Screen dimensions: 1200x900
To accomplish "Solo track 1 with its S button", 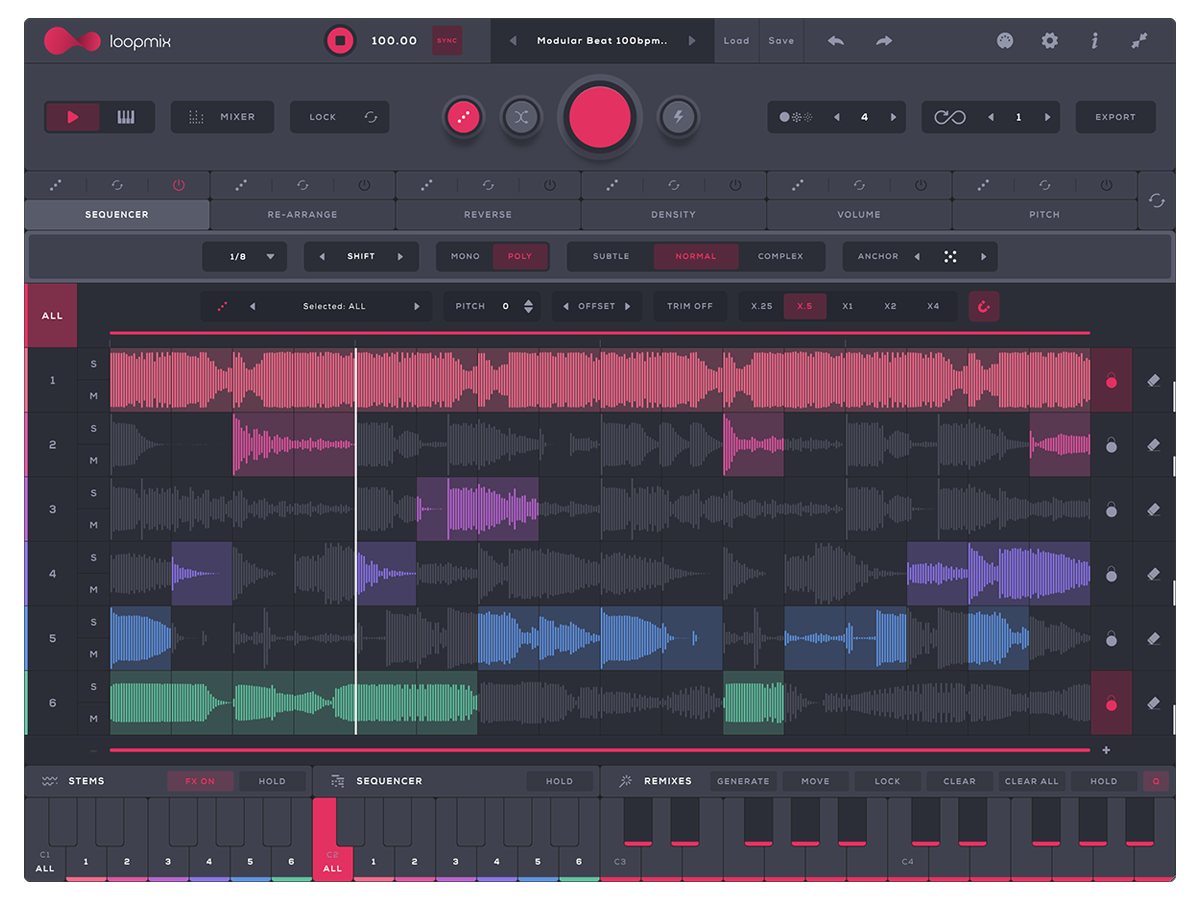I will click(x=94, y=364).
